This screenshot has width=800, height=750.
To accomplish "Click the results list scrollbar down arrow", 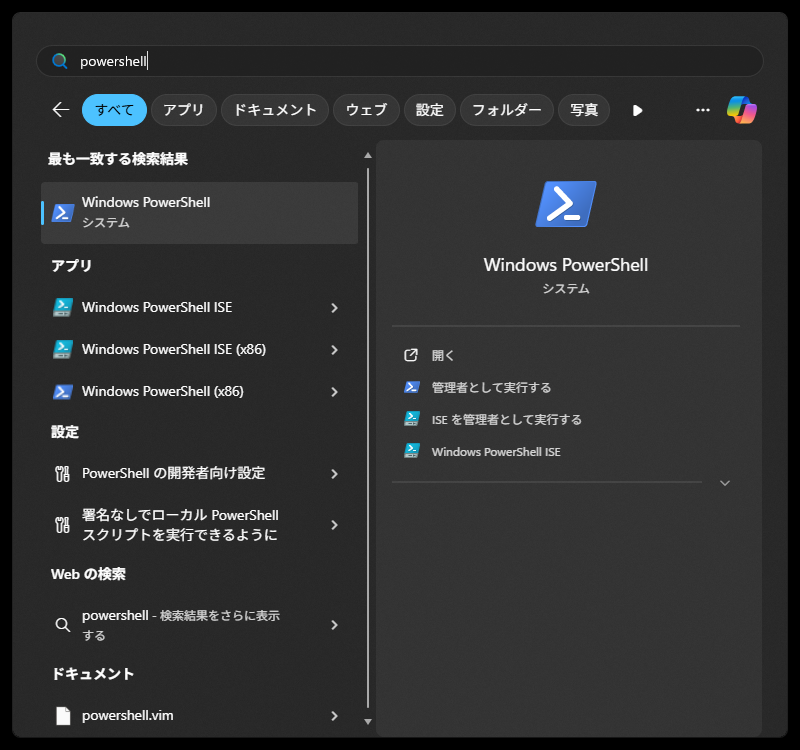I will 368,721.
